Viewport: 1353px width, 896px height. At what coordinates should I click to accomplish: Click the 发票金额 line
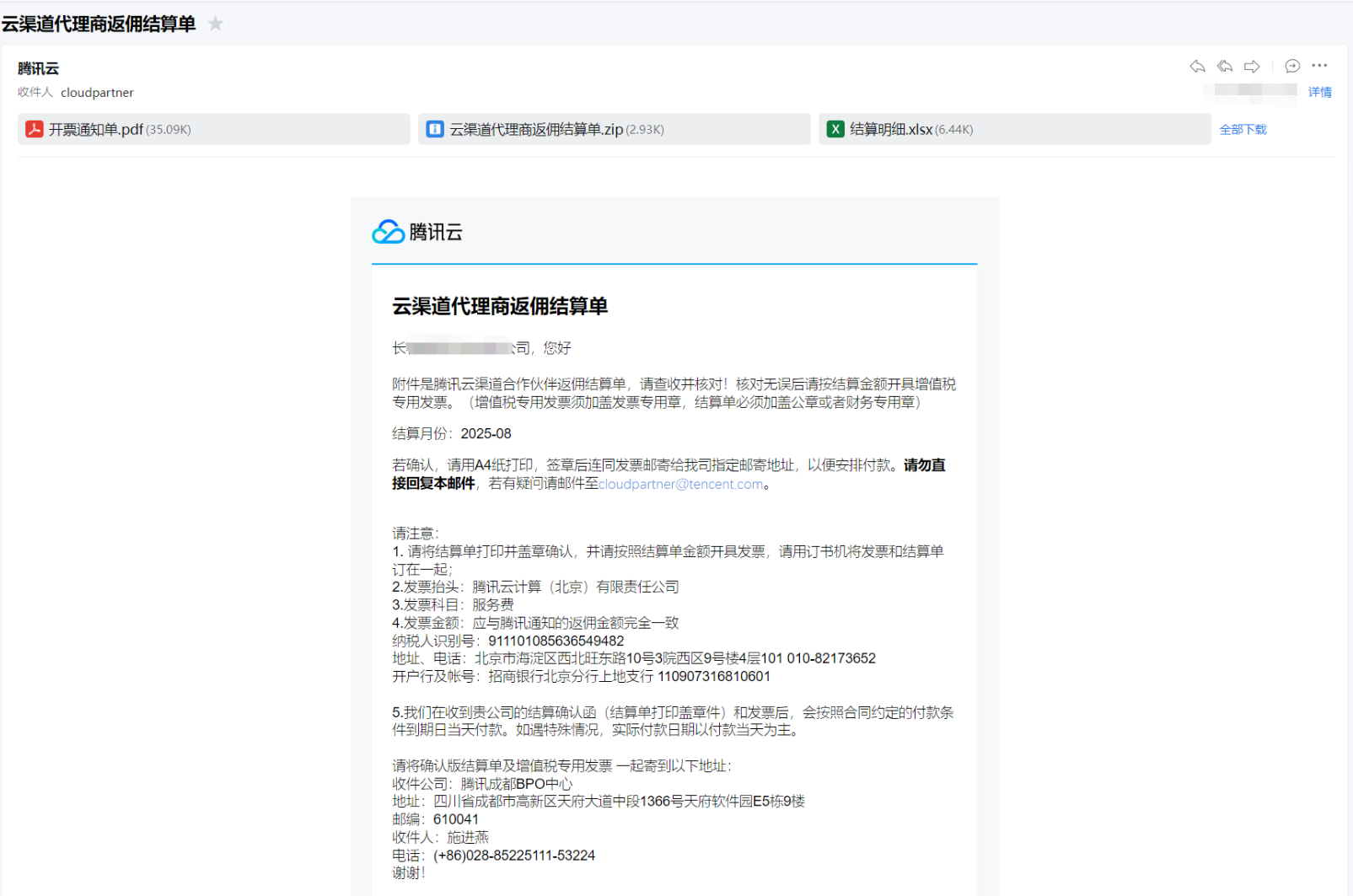(535, 623)
